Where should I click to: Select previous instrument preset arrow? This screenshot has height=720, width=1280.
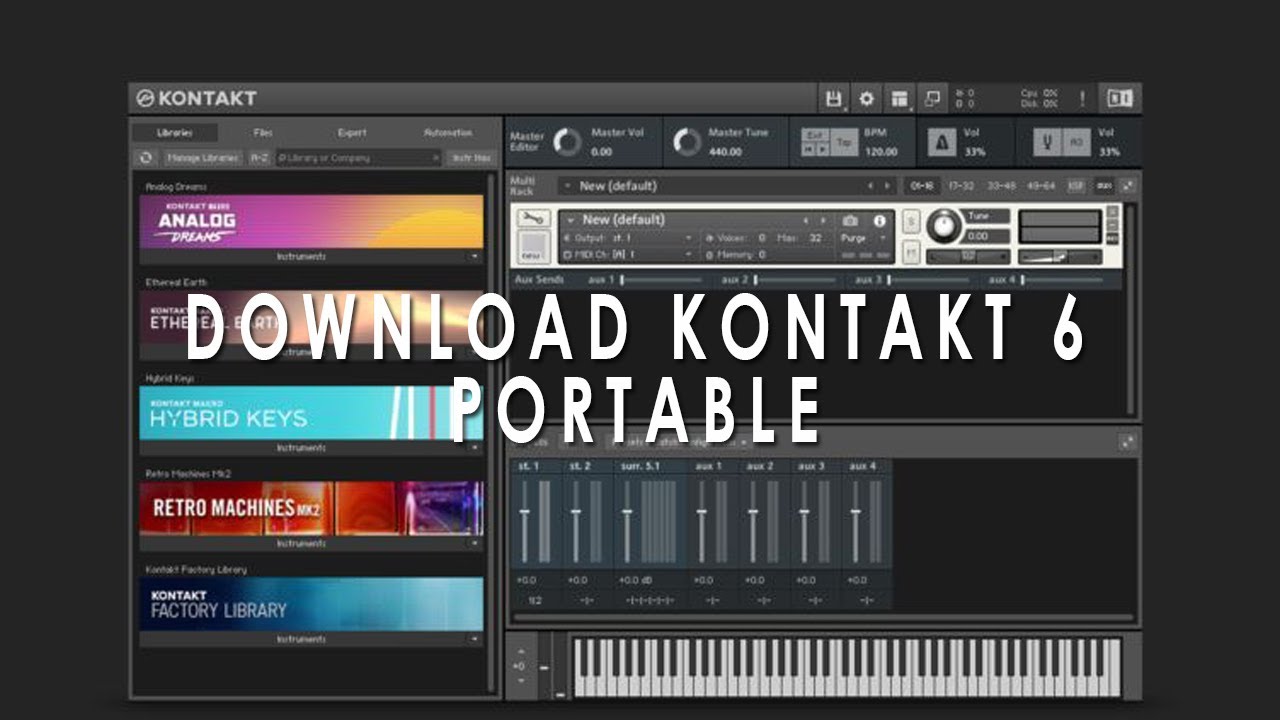point(806,220)
